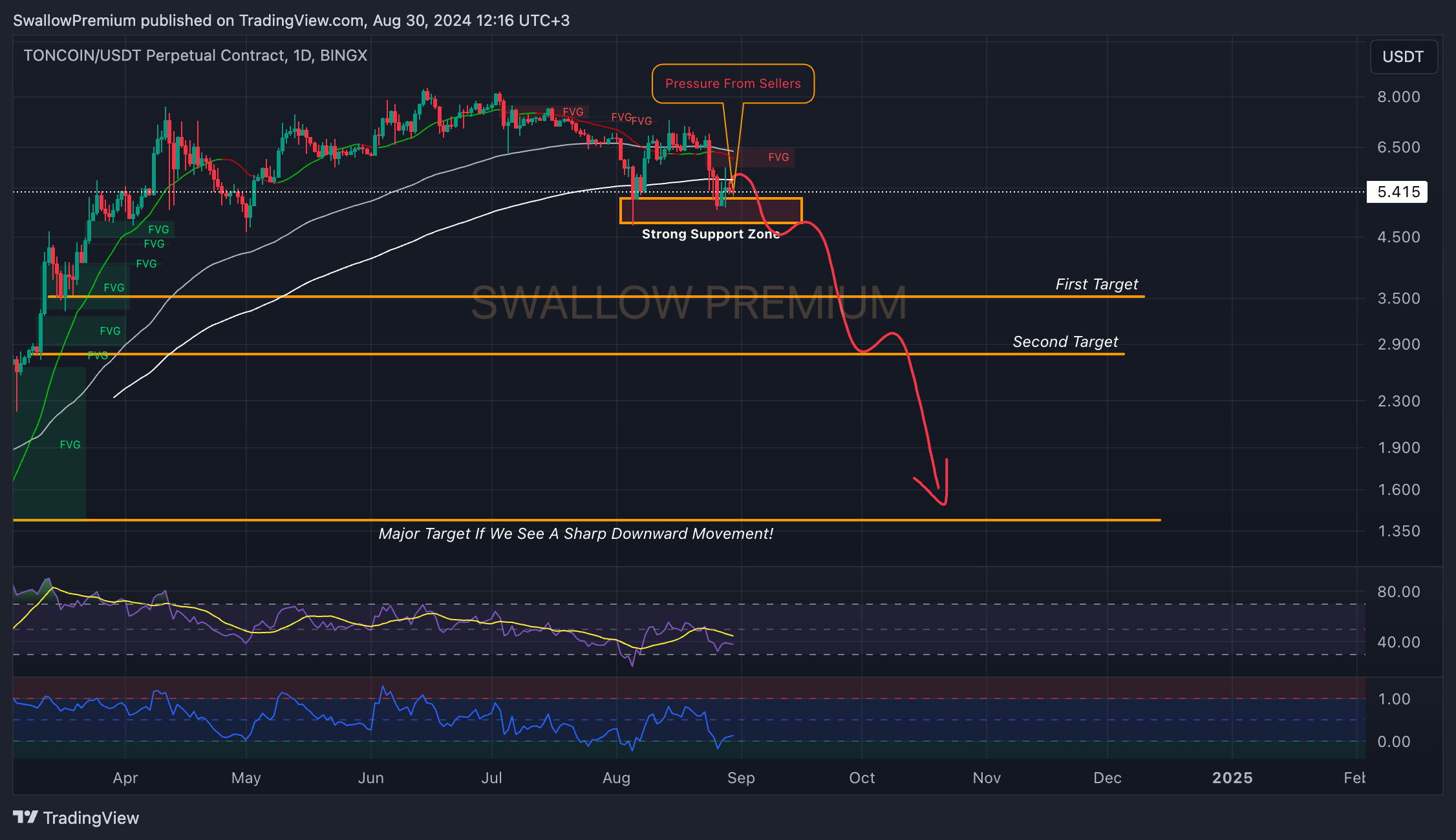
Task: Click the large green FVG label near 1.900
Action: [x=70, y=445]
